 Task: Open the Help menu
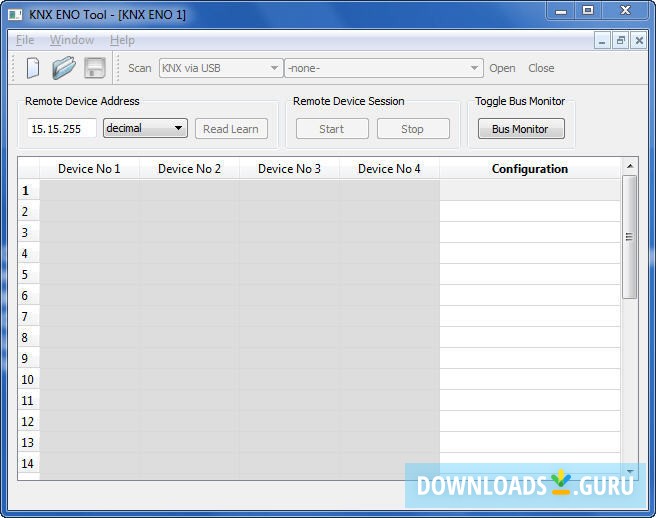[x=122, y=40]
